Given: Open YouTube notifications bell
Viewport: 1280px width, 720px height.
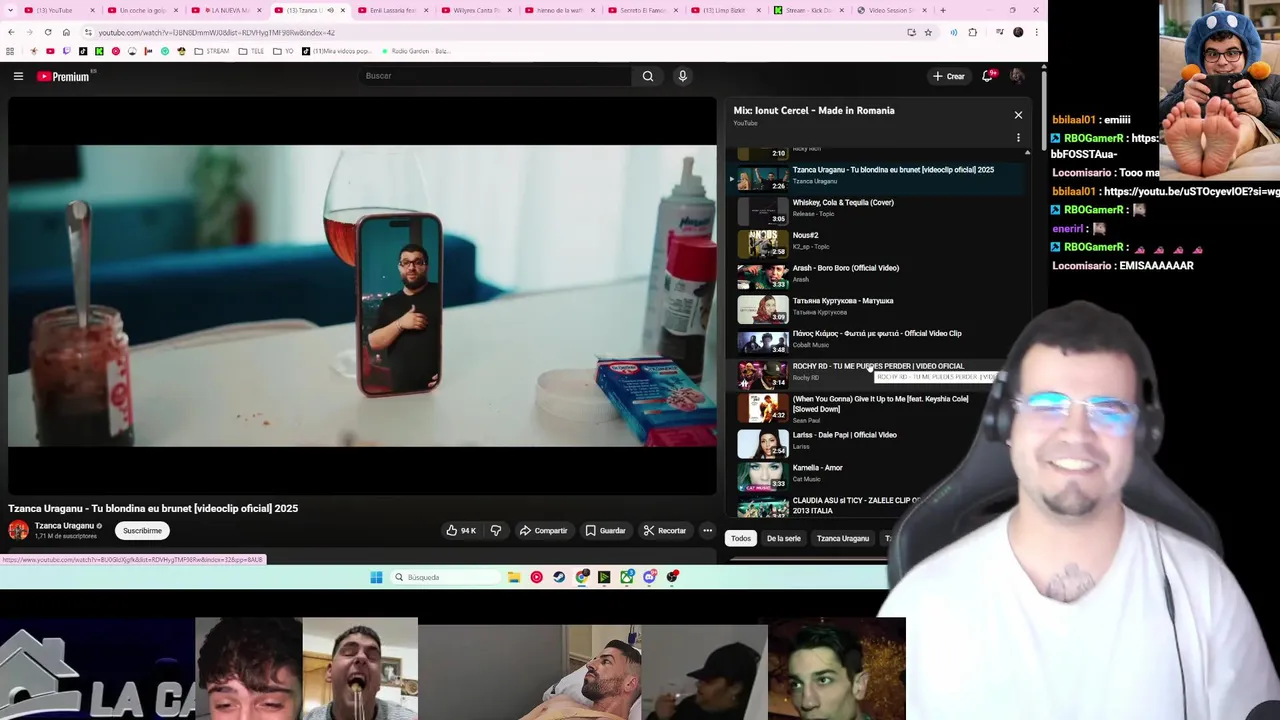Looking at the screenshot, I should pos(988,76).
